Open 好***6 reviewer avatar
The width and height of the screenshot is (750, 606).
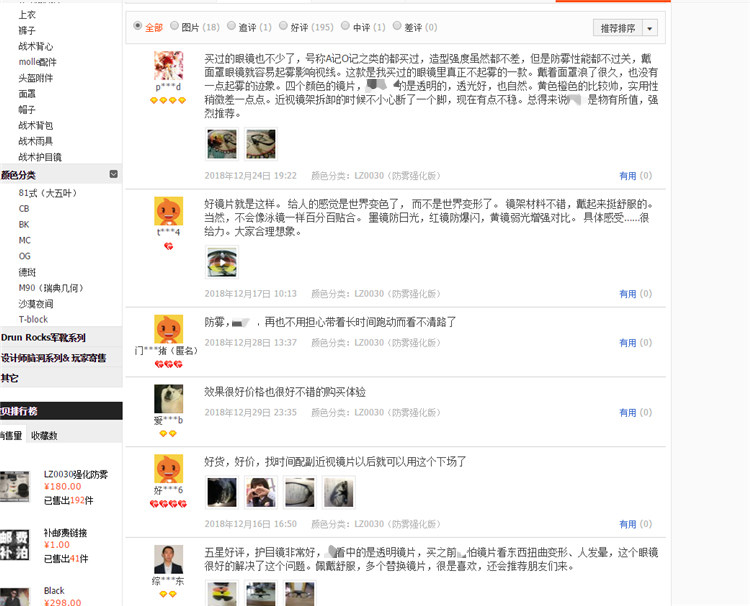pos(168,469)
